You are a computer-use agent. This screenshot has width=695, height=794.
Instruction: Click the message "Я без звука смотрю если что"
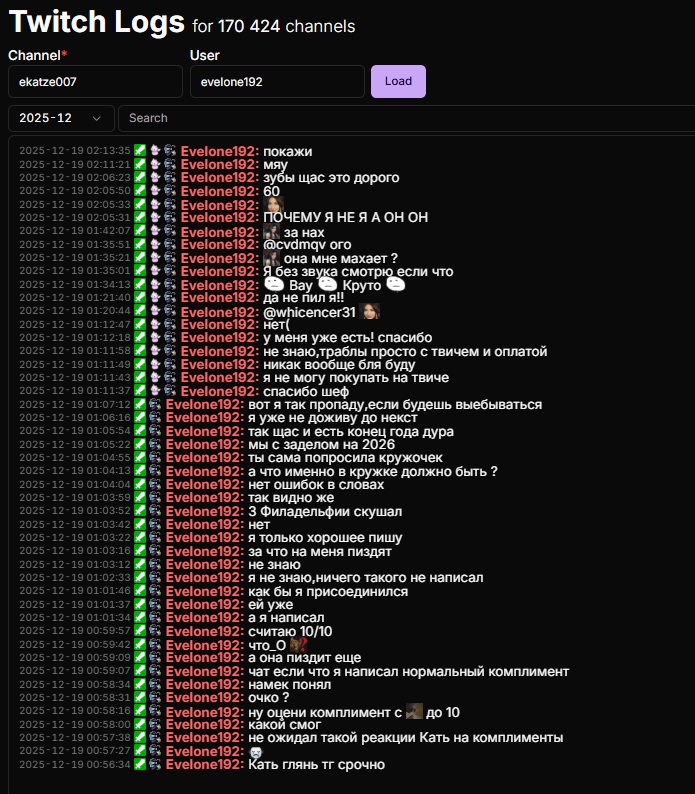[358, 271]
